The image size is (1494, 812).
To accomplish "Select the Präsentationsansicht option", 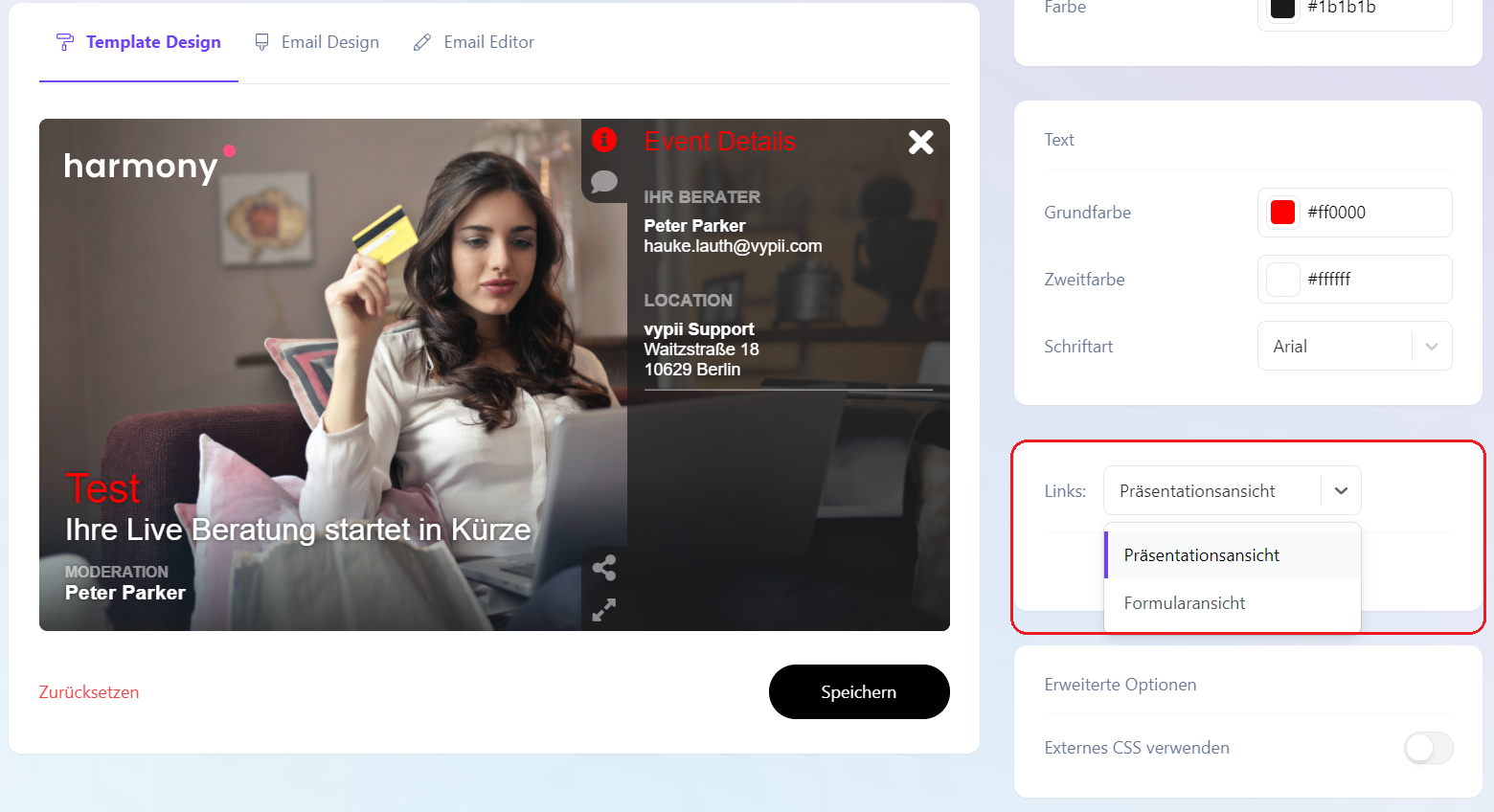I will [1233, 555].
